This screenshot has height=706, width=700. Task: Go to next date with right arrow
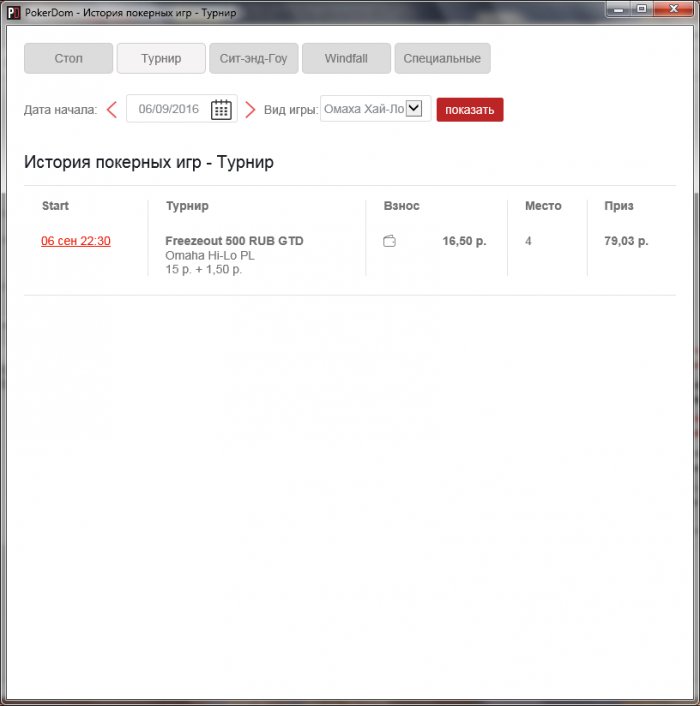point(250,109)
